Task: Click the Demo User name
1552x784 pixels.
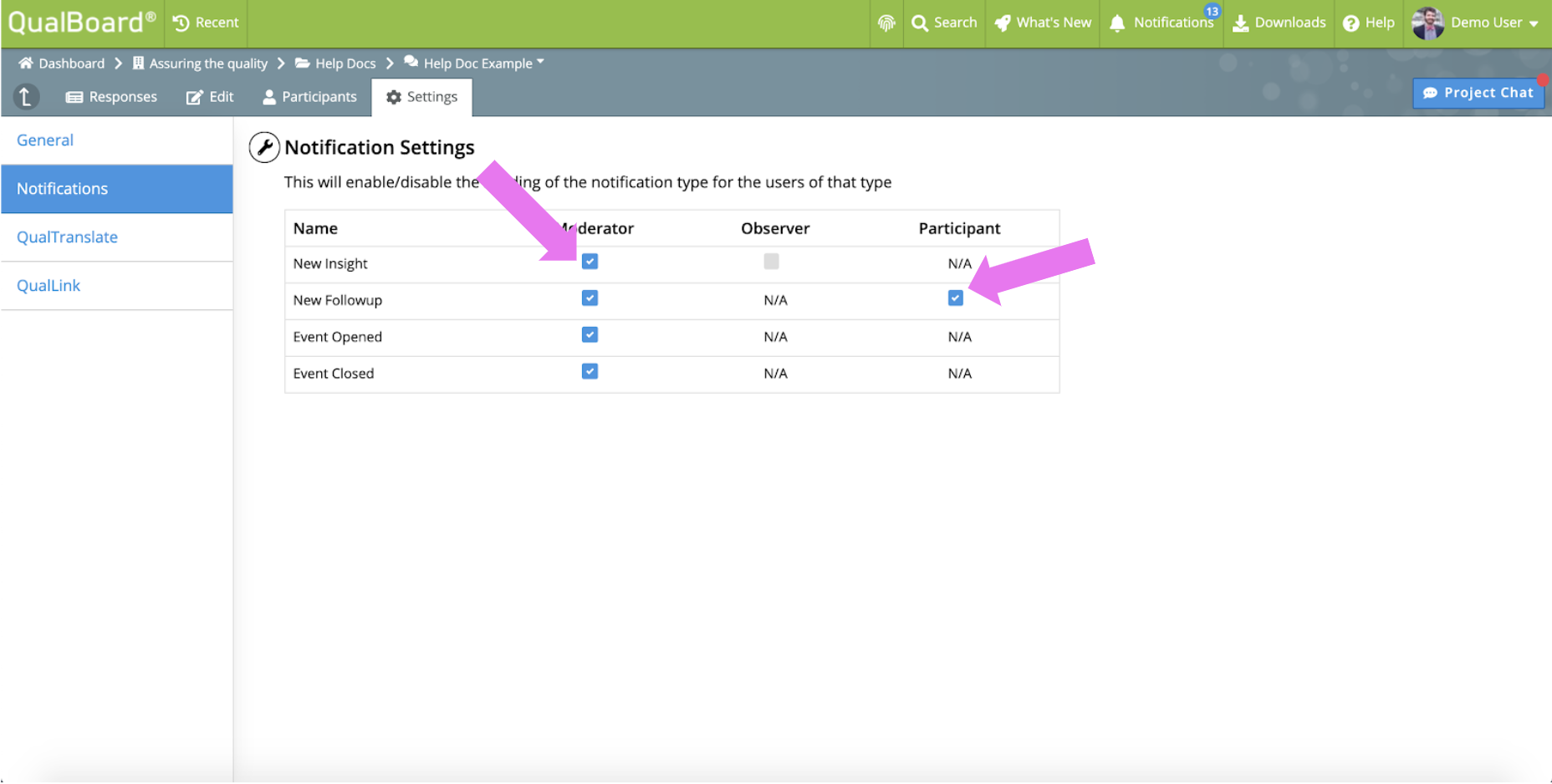Action: [1487, 23]
